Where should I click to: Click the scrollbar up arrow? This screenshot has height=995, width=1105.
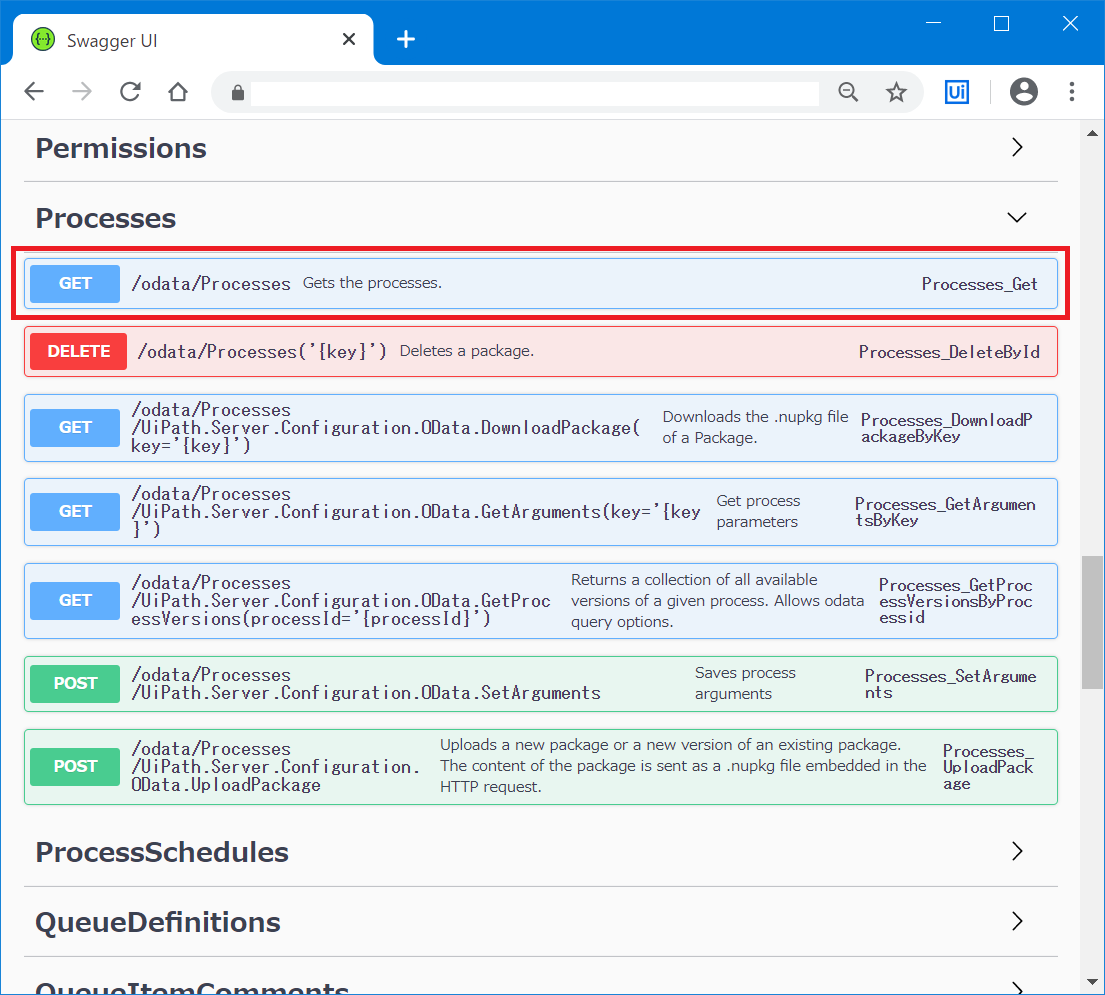click(1092, 133)
